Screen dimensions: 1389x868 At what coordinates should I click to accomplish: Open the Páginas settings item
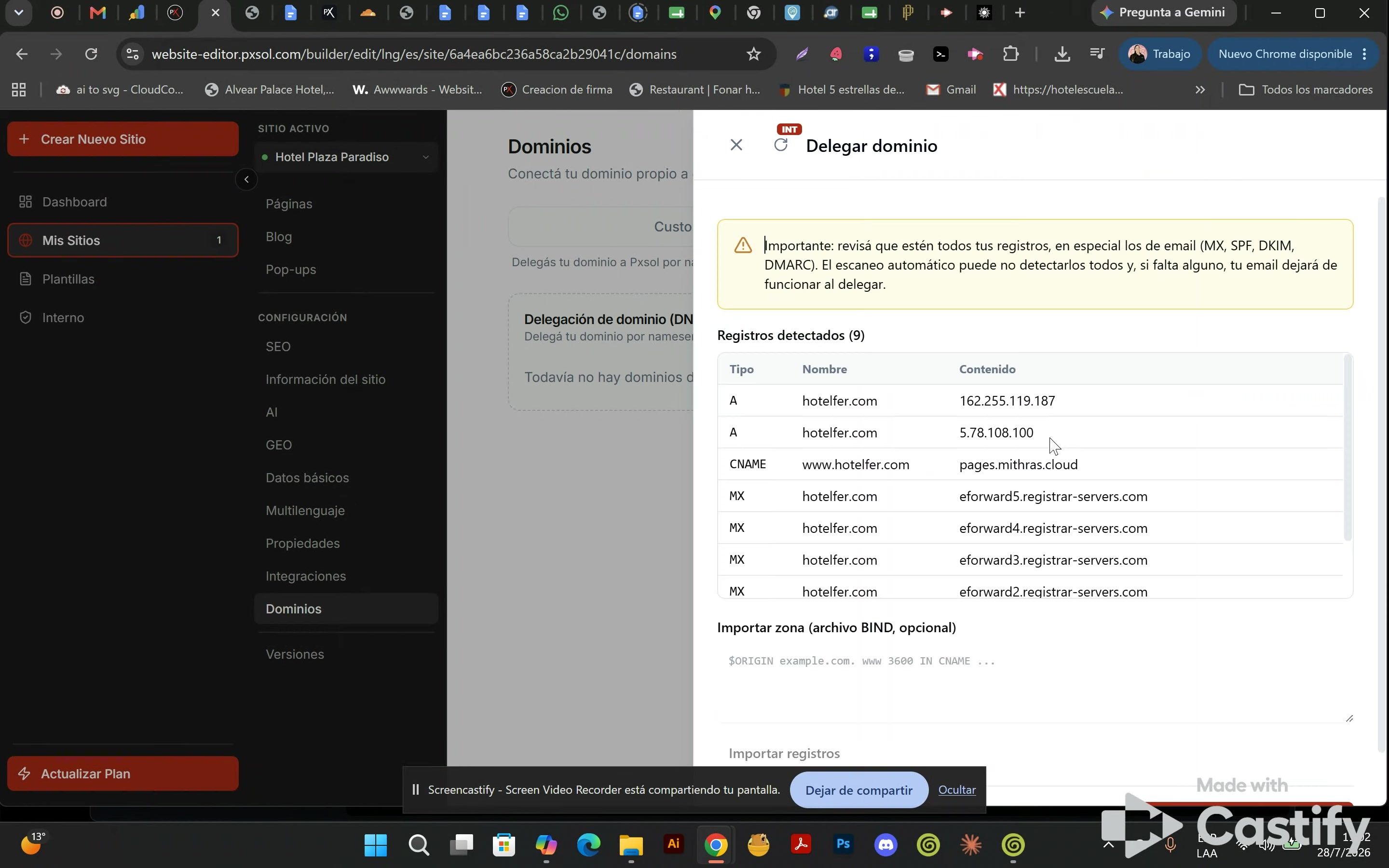289,204
